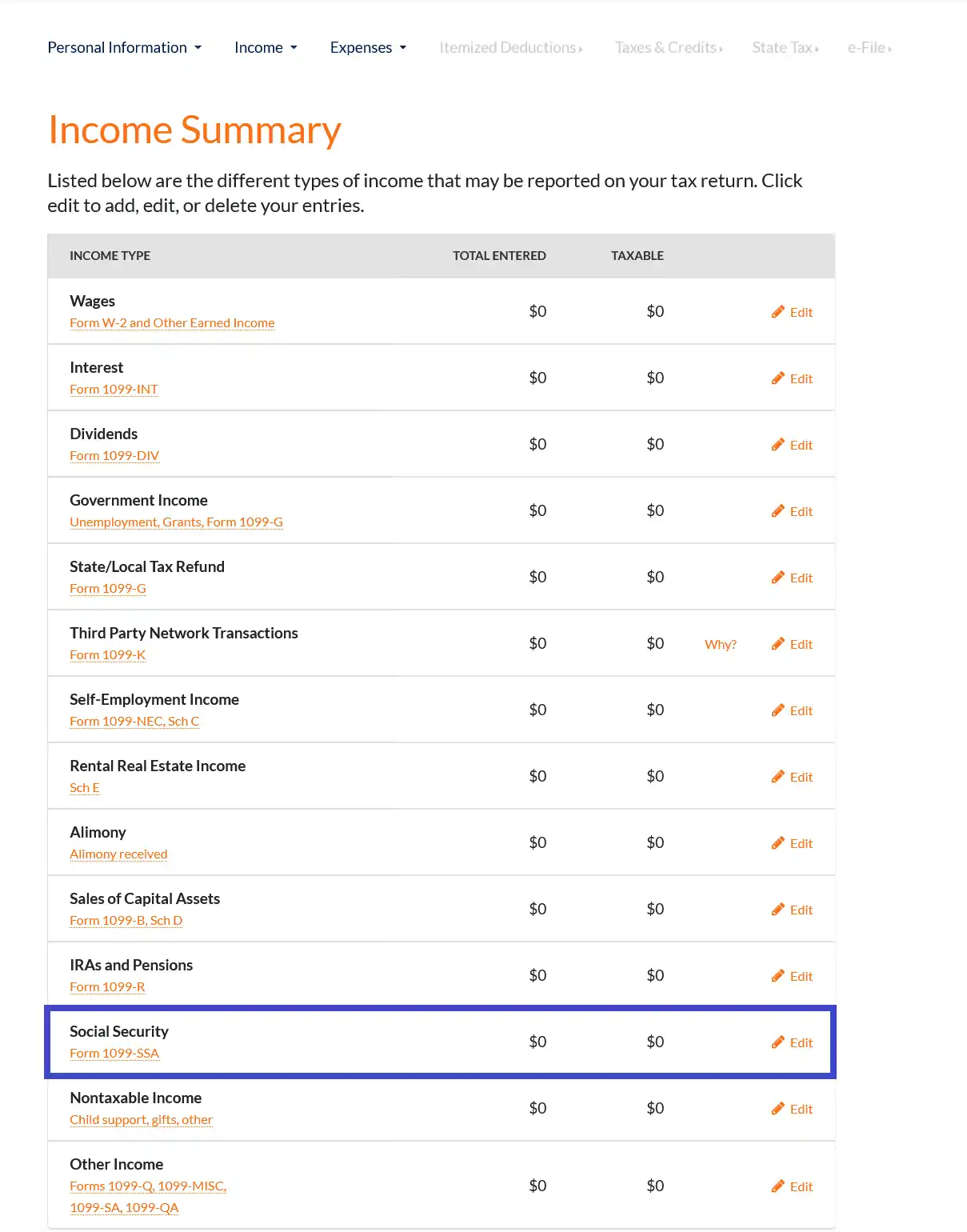This screenshot has height=1232, width=967.
Task: Click pencil icon beside Rental Real Estate Income
Action: (778, 777)
